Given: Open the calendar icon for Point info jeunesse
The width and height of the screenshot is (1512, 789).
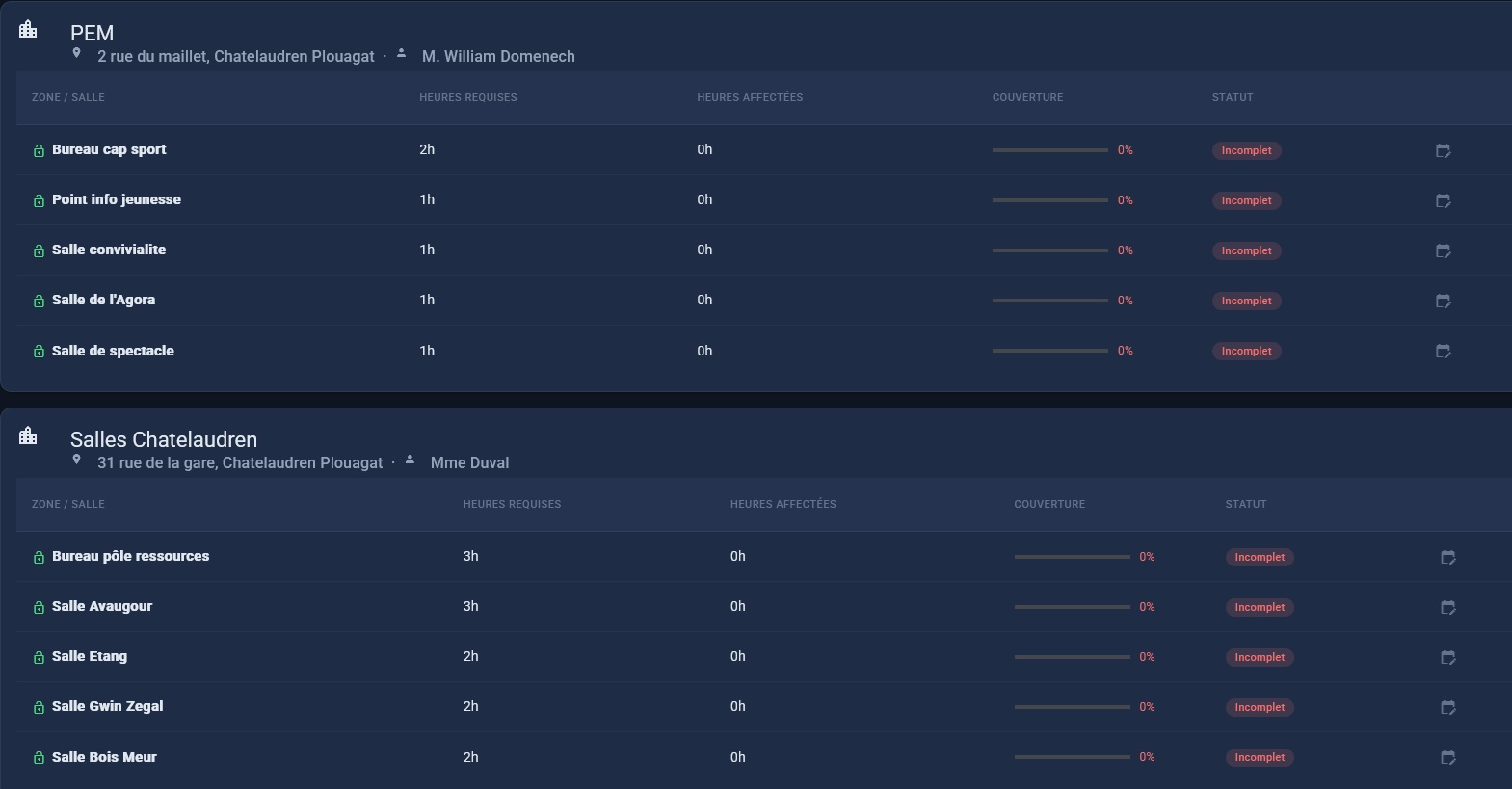Looking at the screenshot, I should click(x=1444, y=200).
